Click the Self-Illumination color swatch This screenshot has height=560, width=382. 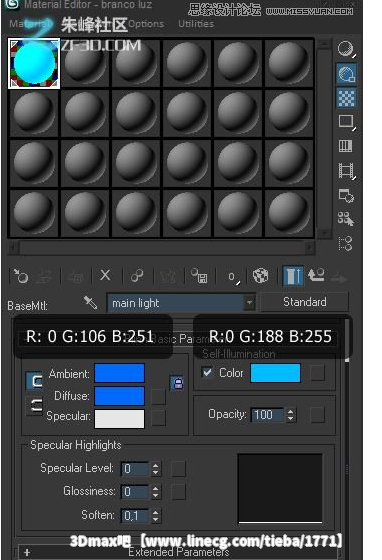point(275,373)
